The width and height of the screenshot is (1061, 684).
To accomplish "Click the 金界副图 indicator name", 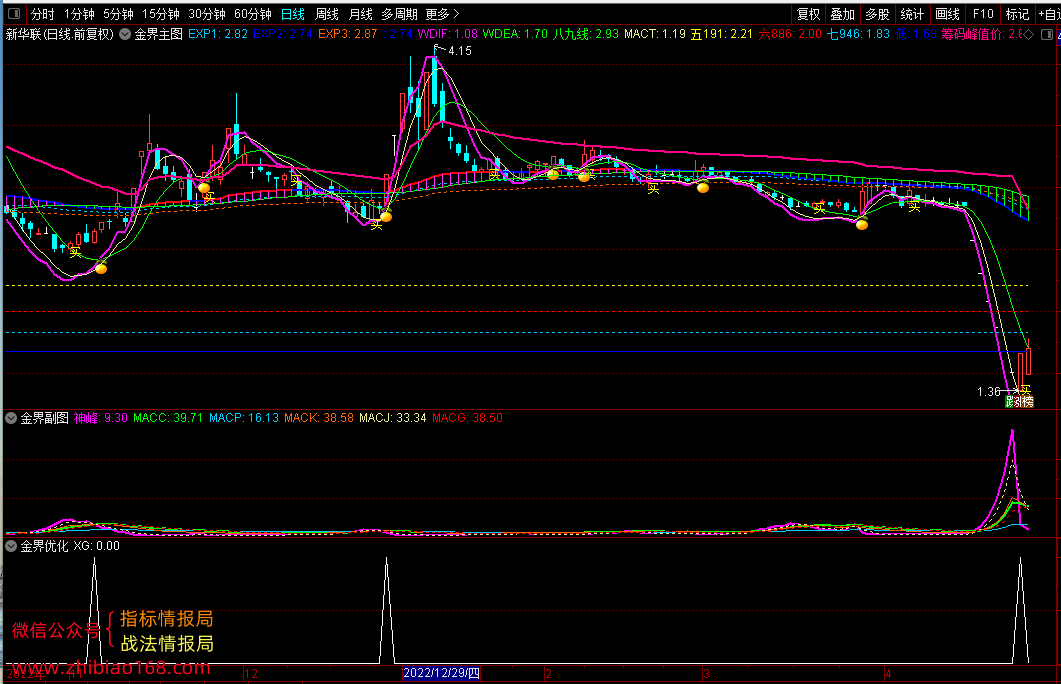I will click(45, 418).
